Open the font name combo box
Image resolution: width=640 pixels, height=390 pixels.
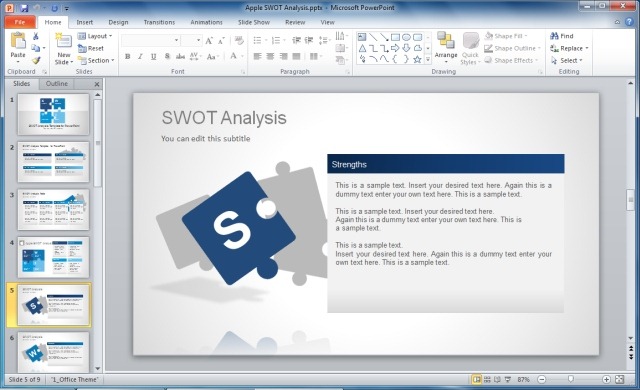[151, 40]
